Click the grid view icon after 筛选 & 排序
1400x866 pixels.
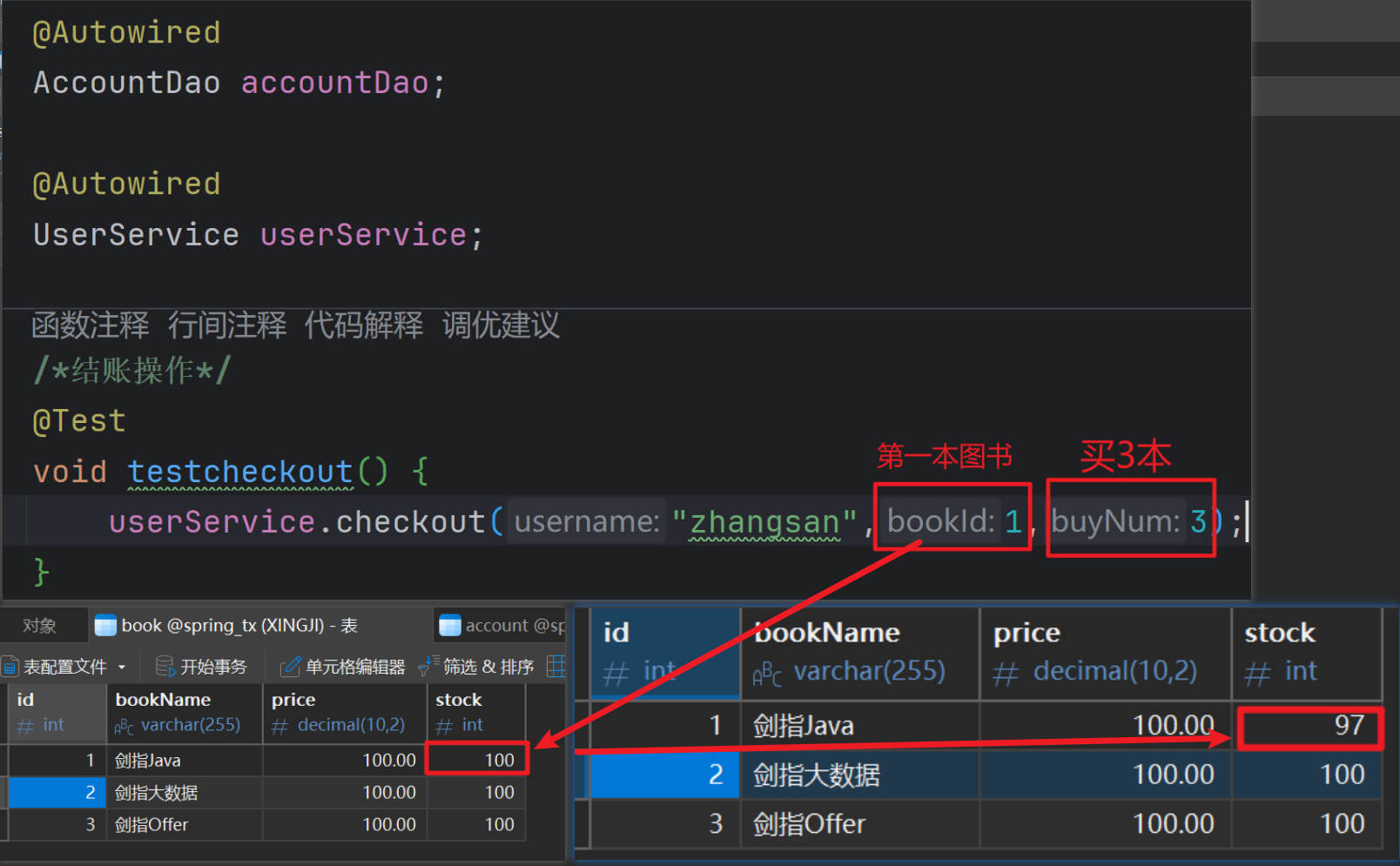pos(555,667)
